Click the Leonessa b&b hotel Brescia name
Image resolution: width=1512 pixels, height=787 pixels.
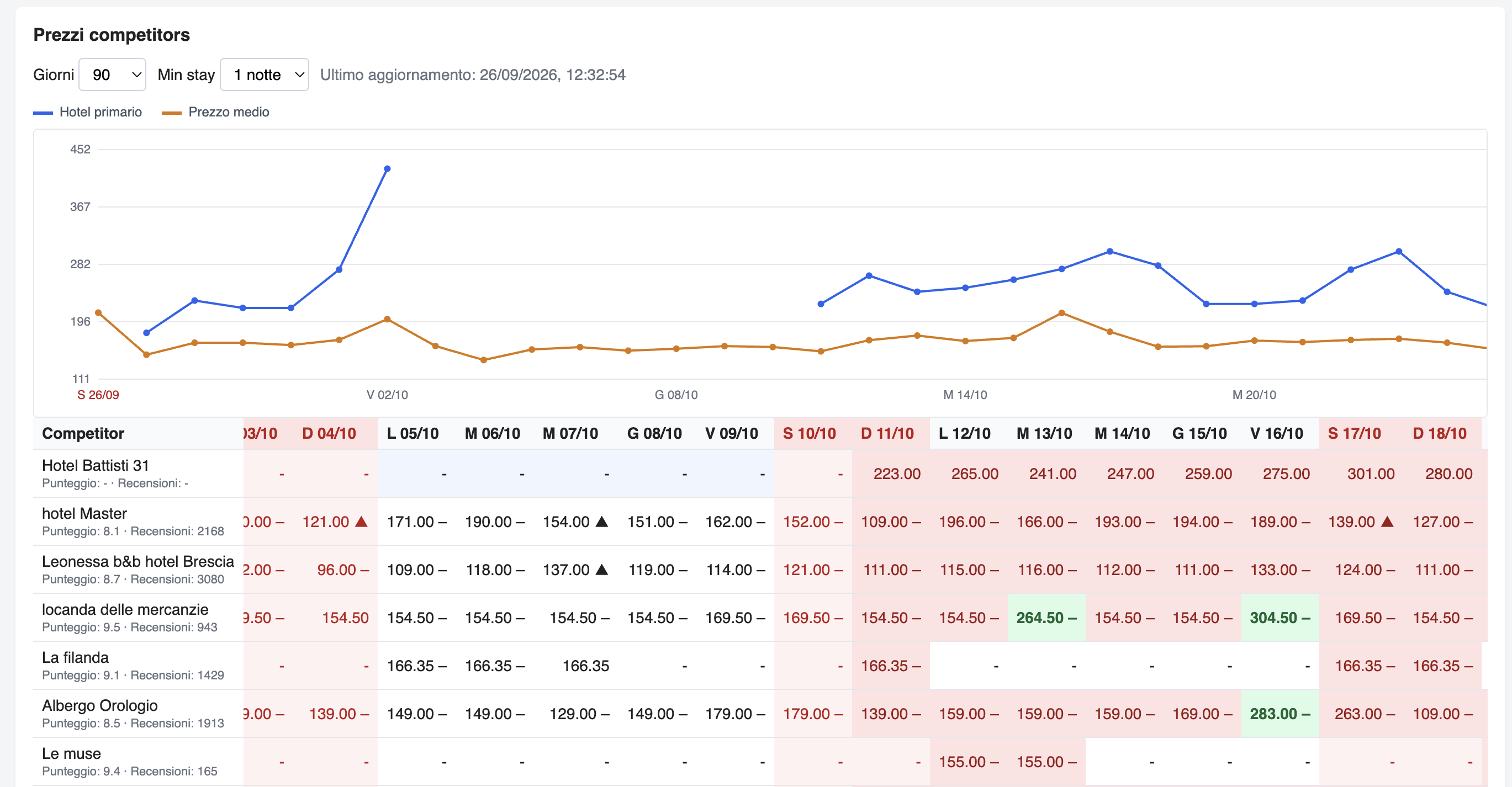pyautogui.click(x=138, y=561)
